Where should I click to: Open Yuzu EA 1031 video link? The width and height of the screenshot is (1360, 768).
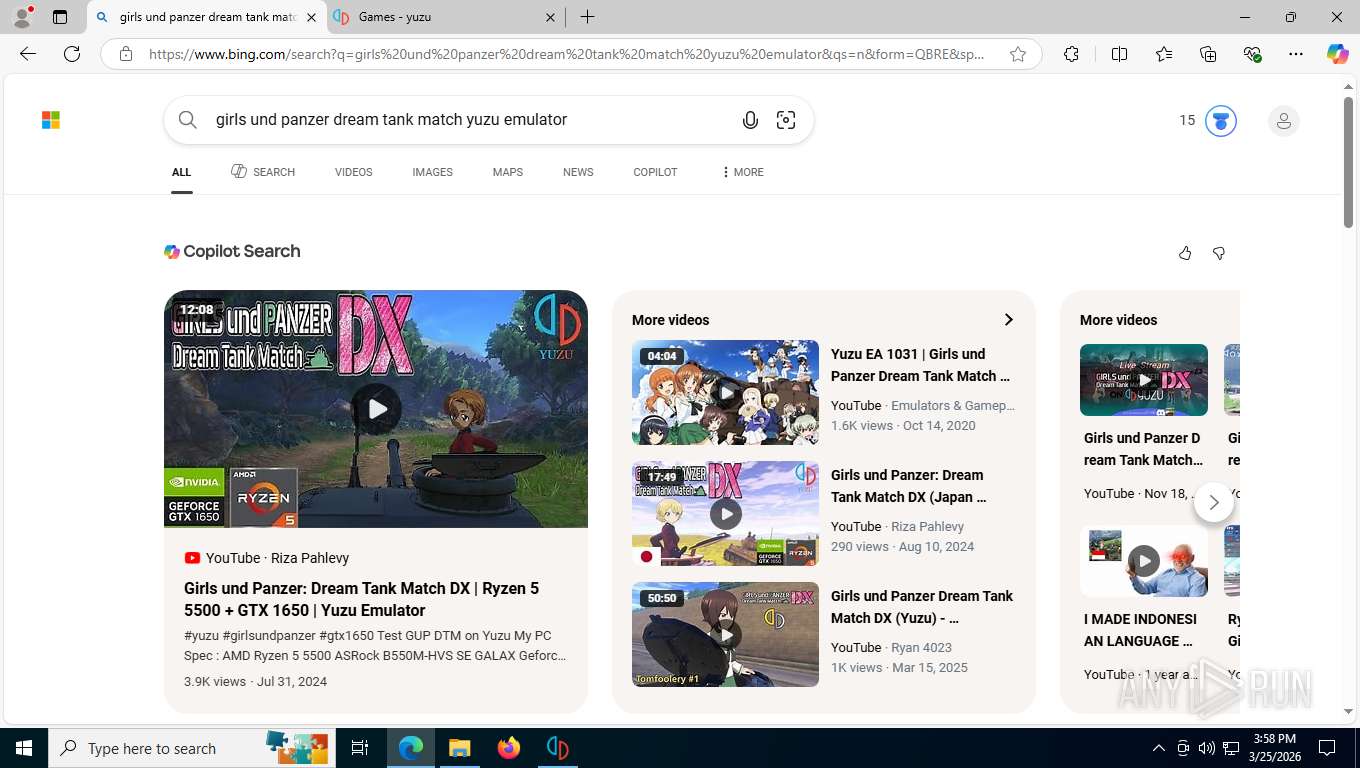920,365
